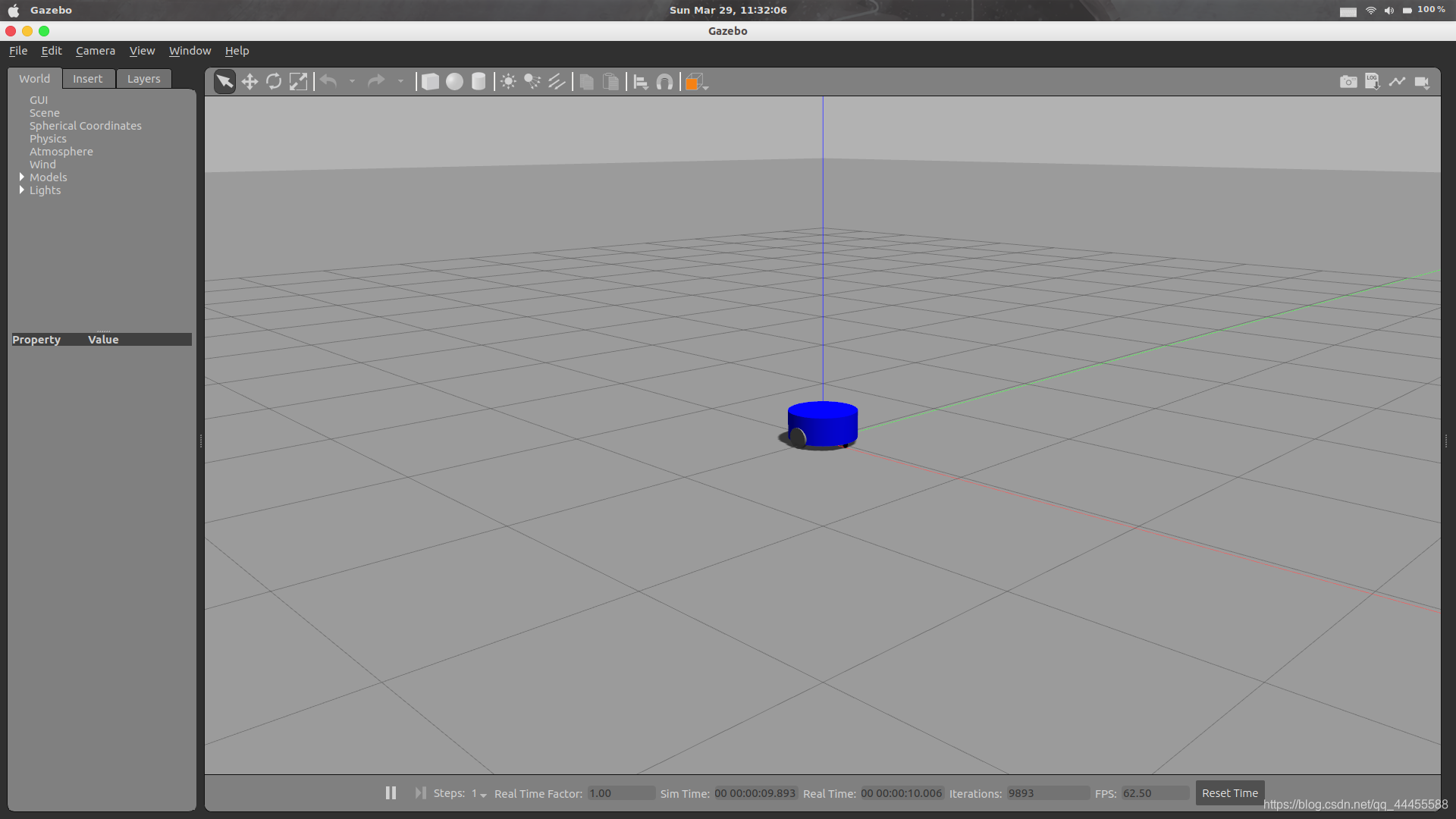Add a directional light
Image resolution: width=1456 pixels, height=819 pixels.
(557, 82)
